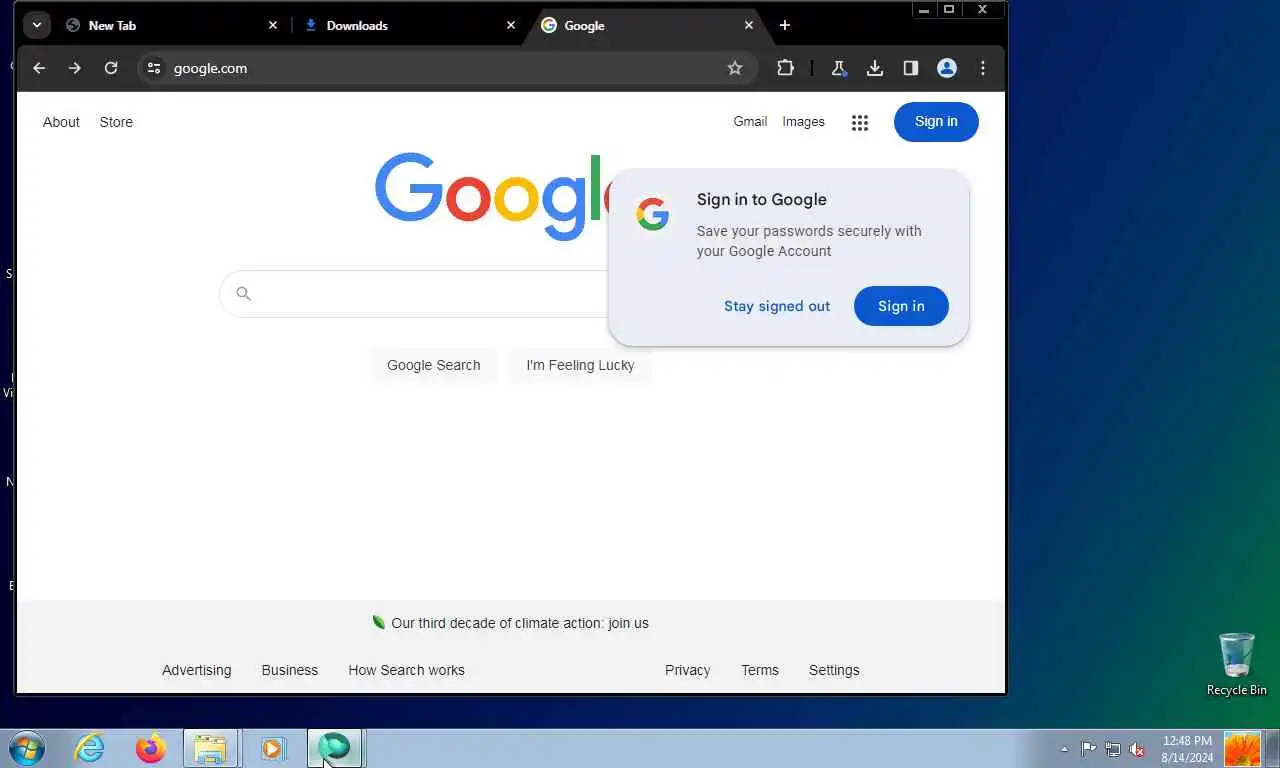Open network status tray icon
Screen dimensions: 1280x768
(x=1113, y=749)
